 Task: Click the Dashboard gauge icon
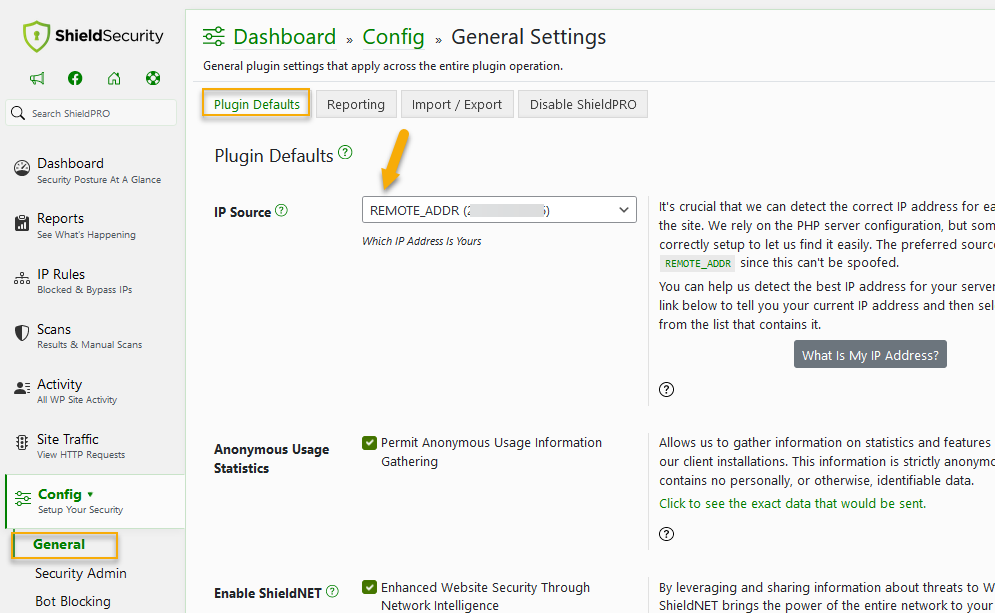click(22, 168)
